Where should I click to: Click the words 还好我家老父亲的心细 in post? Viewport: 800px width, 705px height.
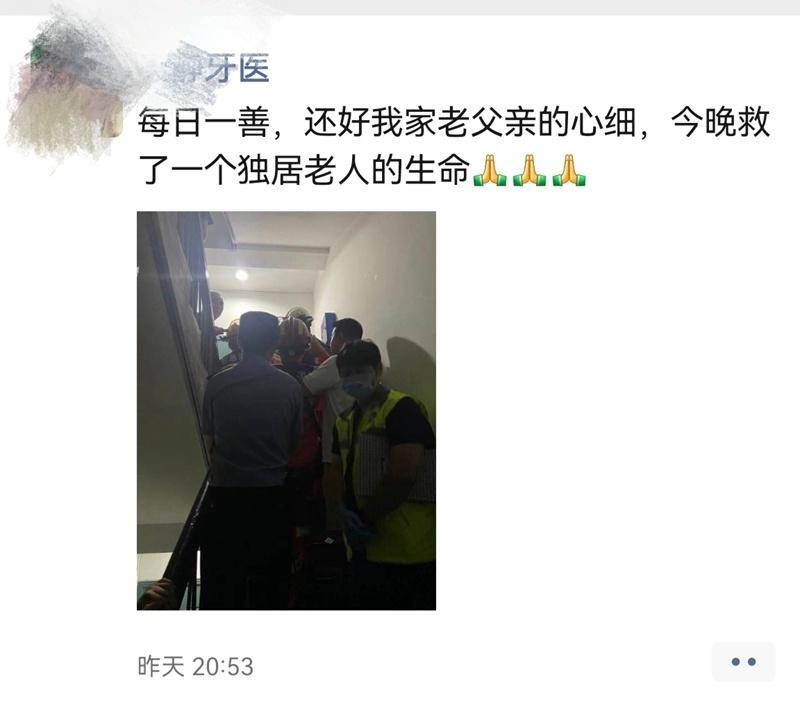470,123
